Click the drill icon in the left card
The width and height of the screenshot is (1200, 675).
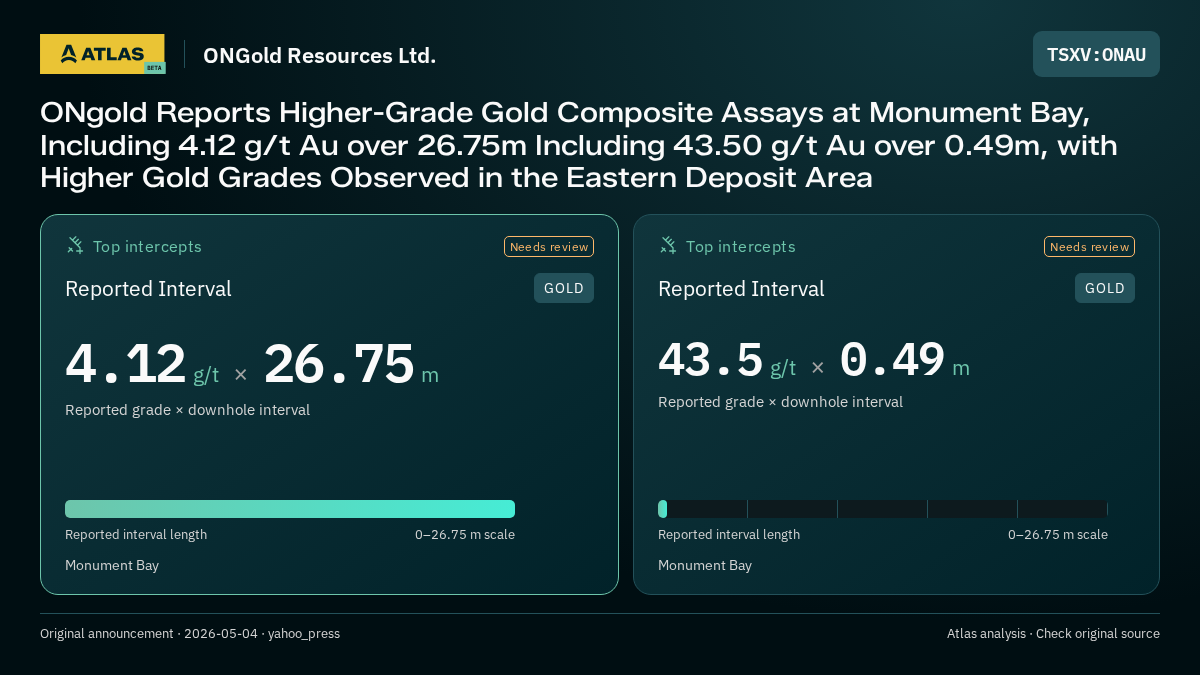coord(75,245)
